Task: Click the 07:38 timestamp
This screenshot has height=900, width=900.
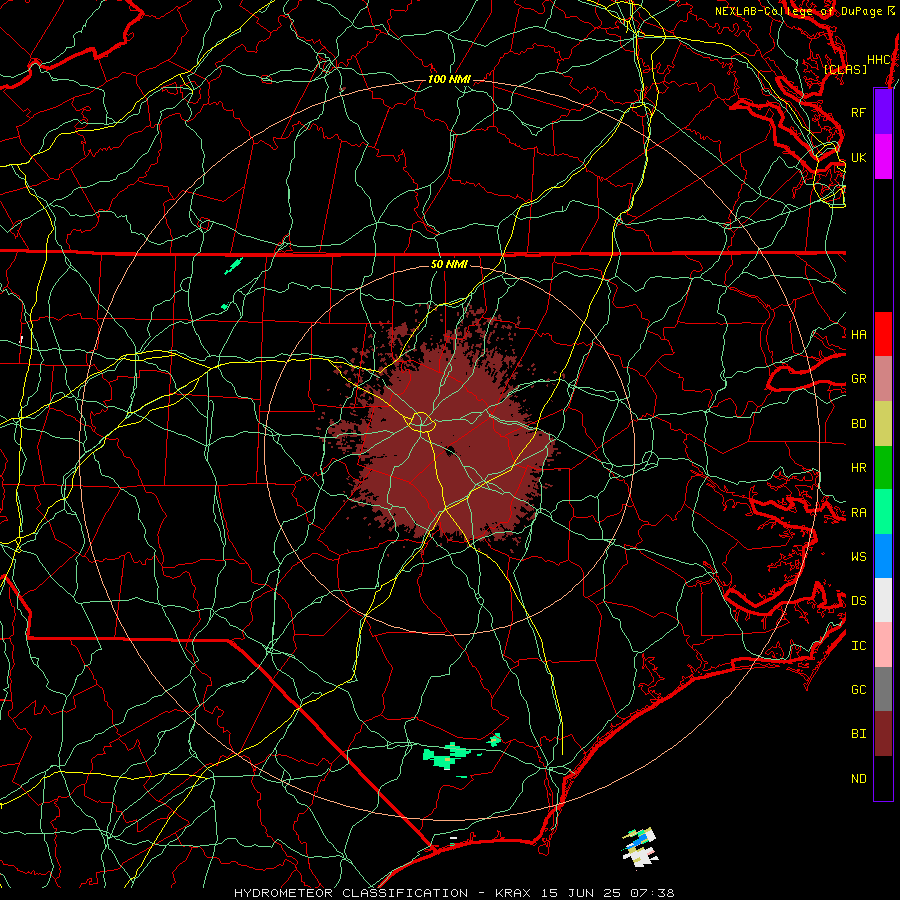Action: click(655, 893)
